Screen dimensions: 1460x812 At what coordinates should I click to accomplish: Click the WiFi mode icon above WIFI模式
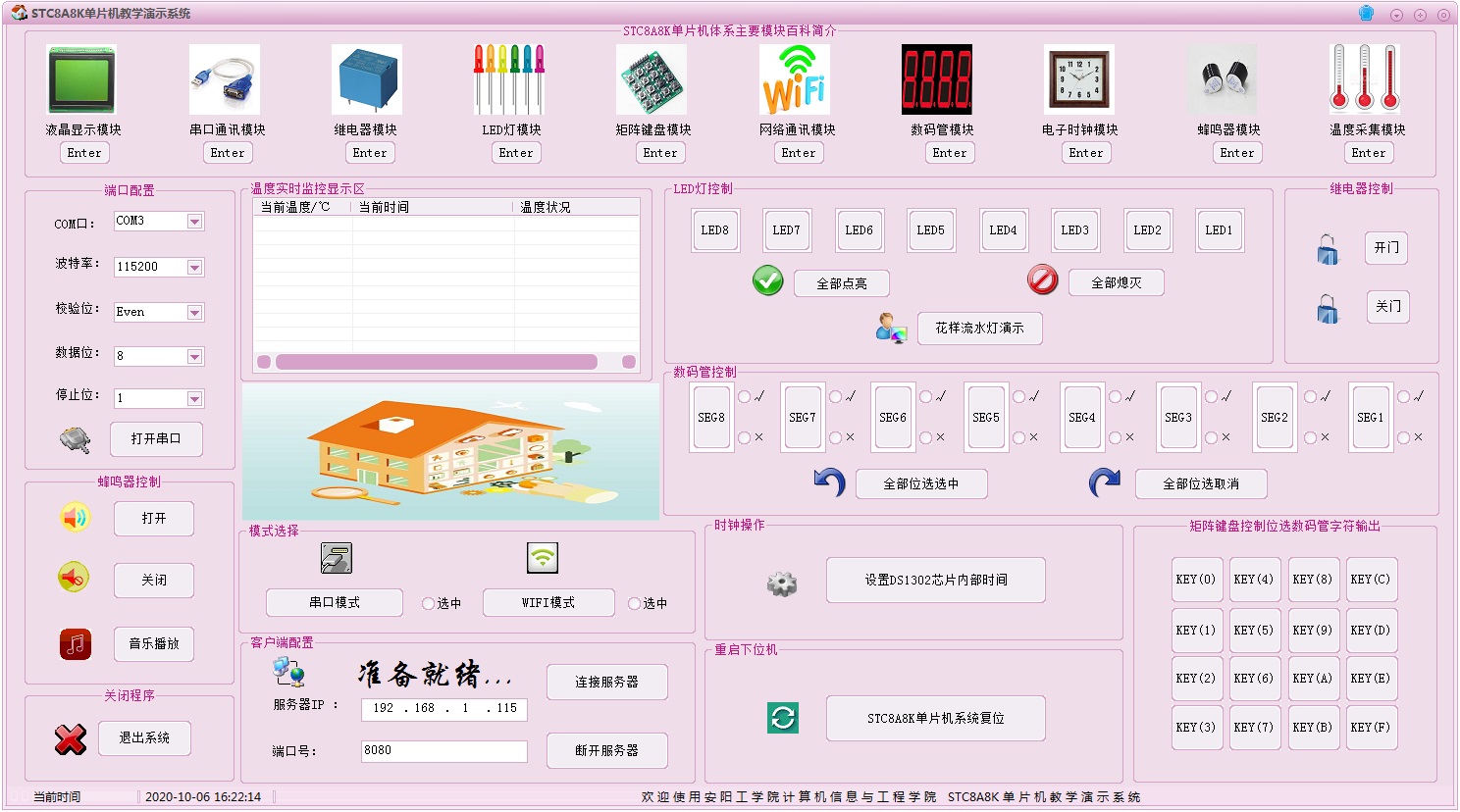point(543,557)
